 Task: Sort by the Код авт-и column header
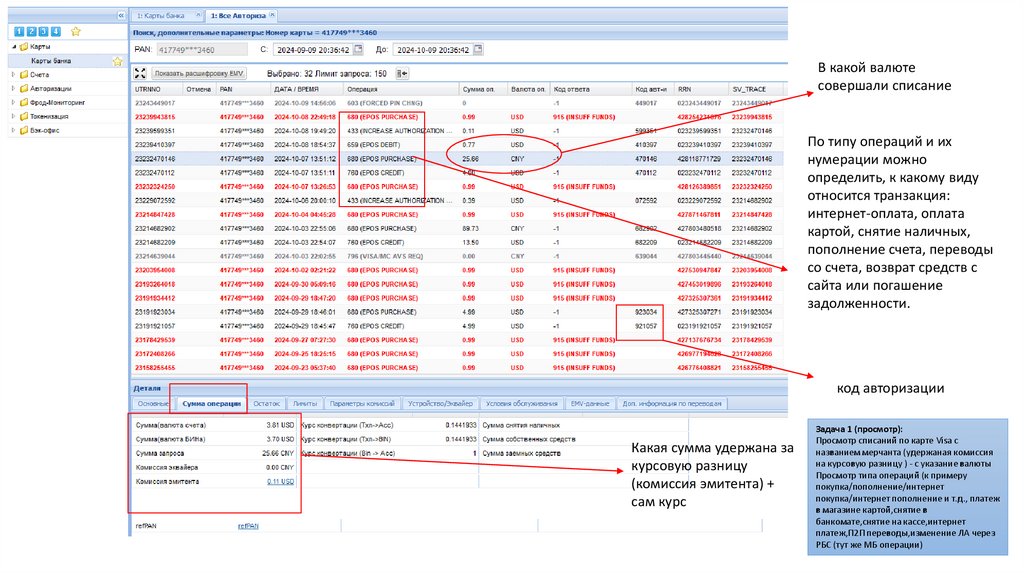click(x=653, y=89)
